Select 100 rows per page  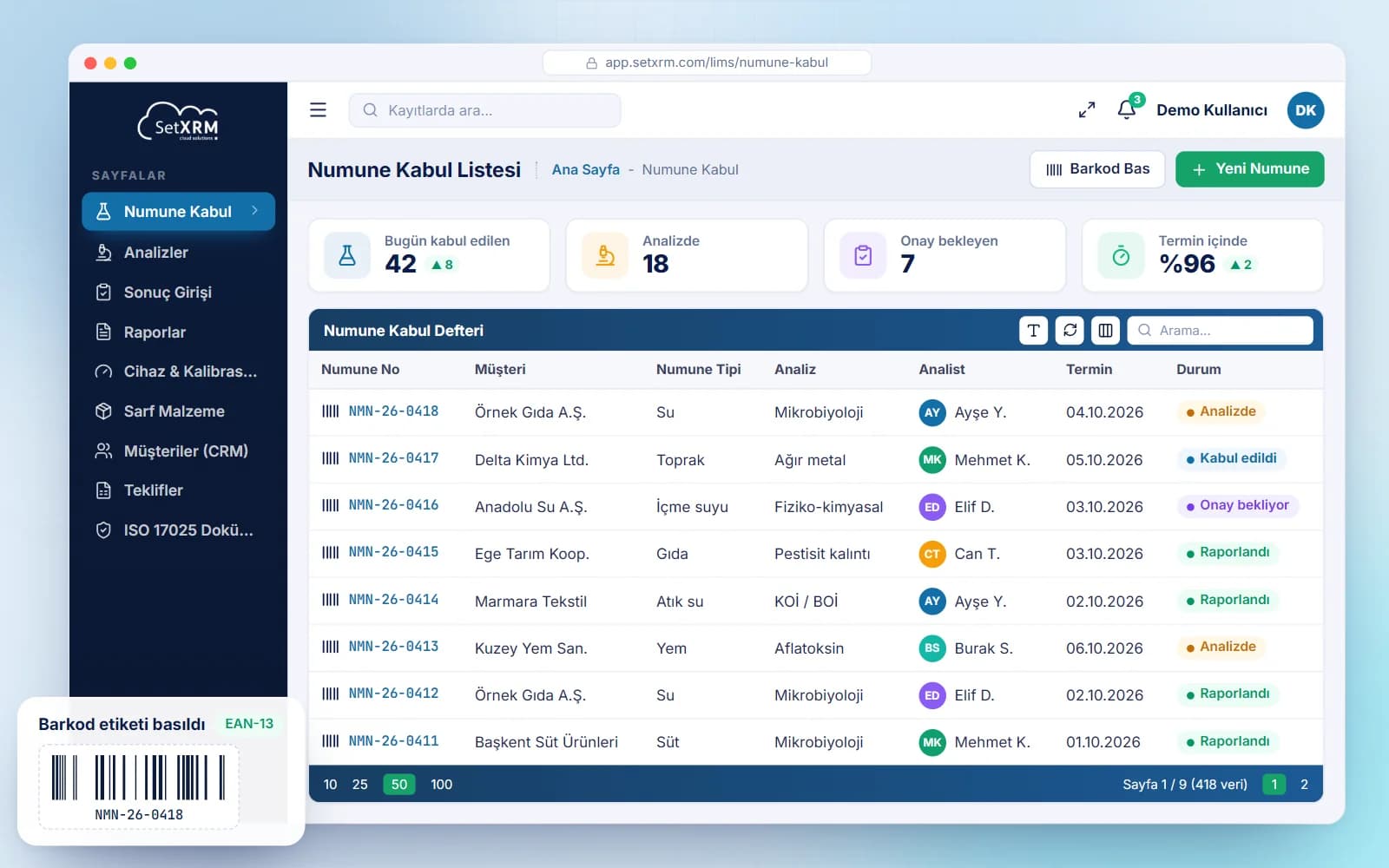(441, 785)
